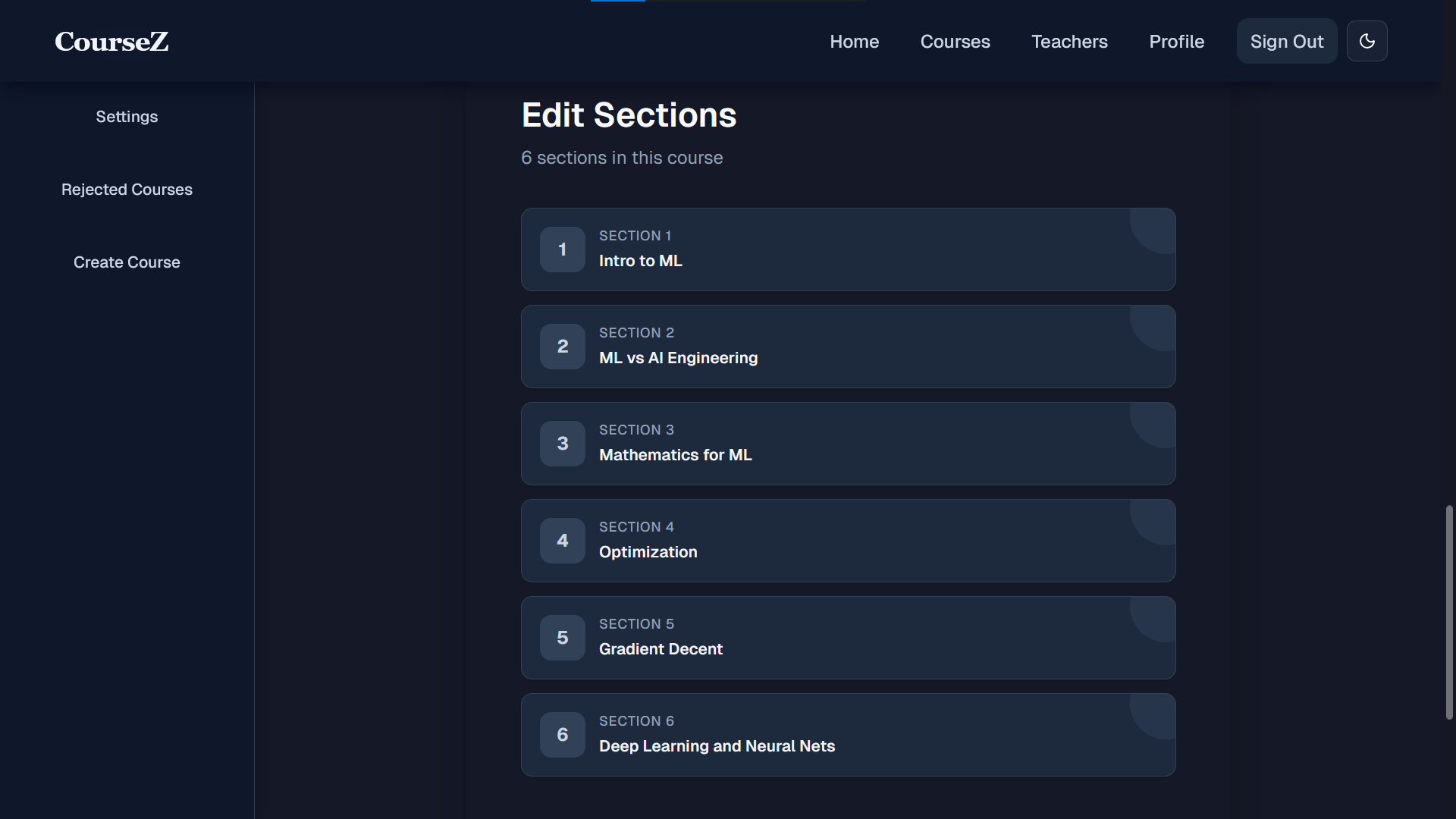Toggle dark mode moon icon
The width and height of the screenshot is (1456, 819).
tap(1367, 41)
